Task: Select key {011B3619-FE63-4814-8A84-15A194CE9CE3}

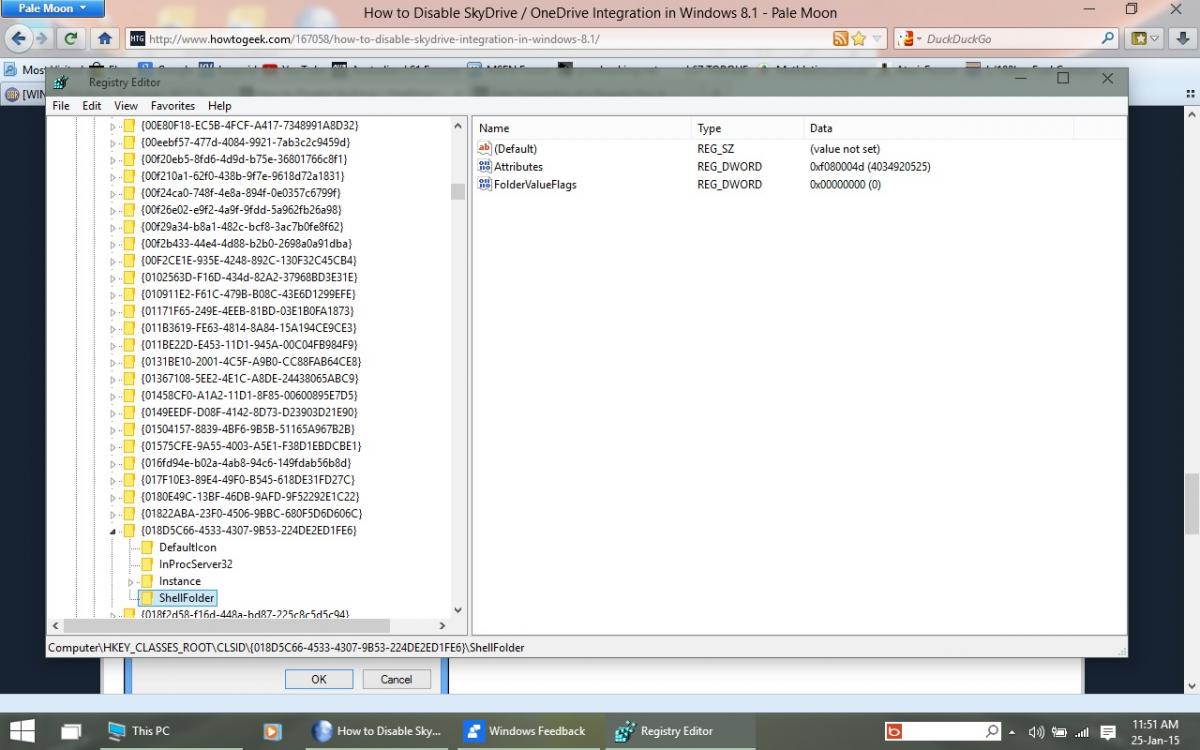Action: click(249, 327)
